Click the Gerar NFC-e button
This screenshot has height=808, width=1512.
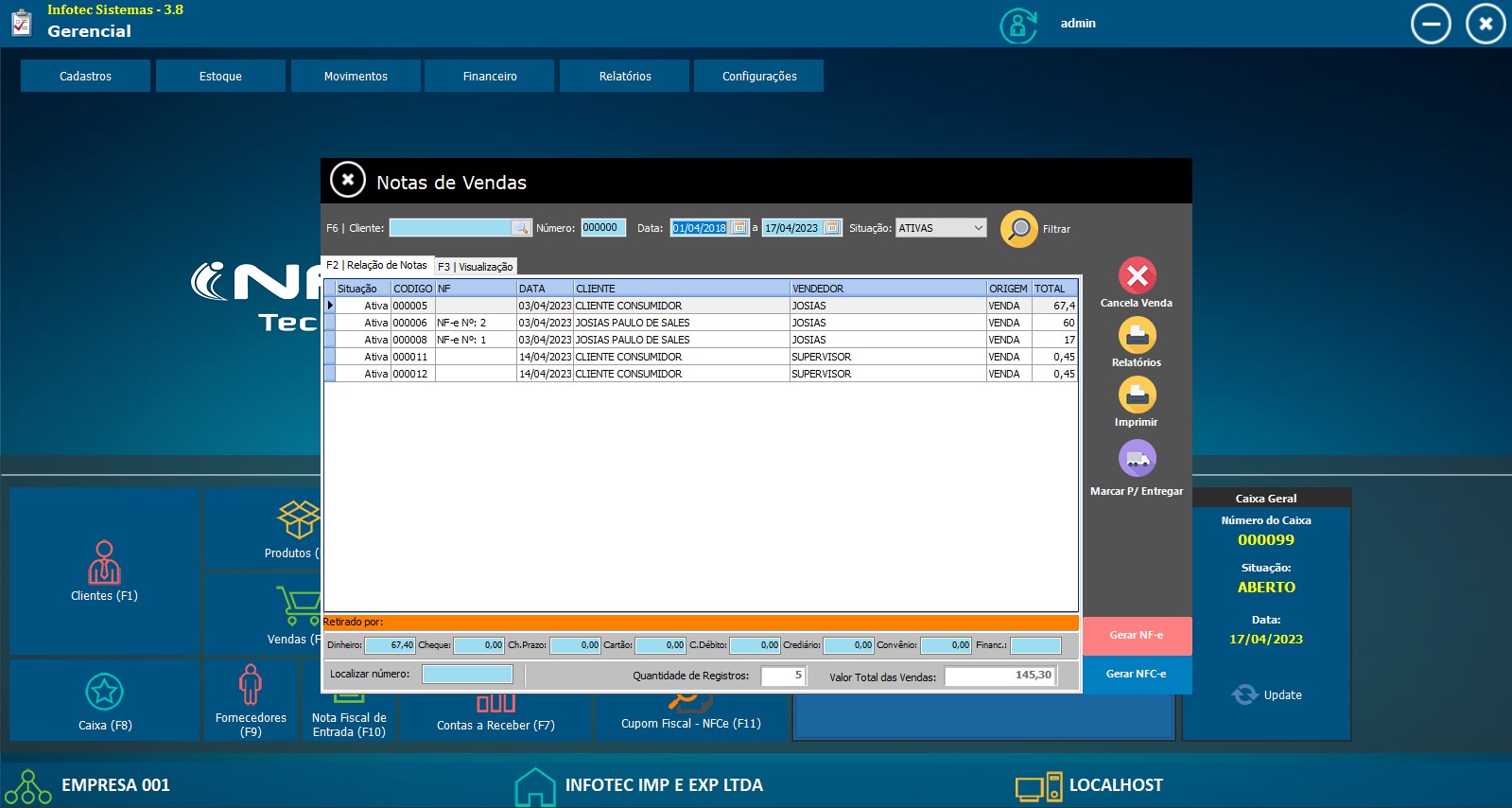[x=1136, y=674]
